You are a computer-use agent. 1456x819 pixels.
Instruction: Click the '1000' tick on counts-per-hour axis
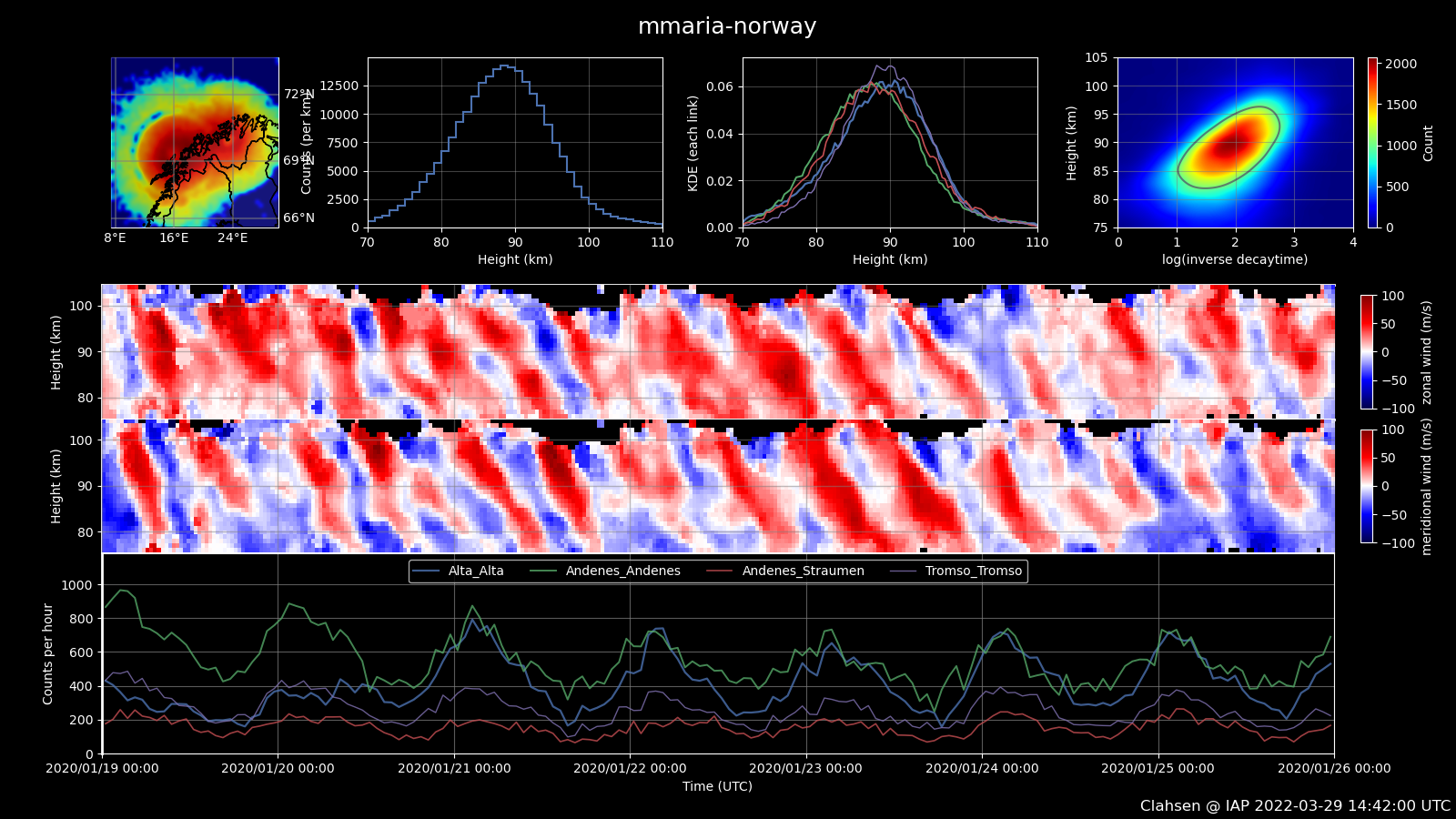76,585
